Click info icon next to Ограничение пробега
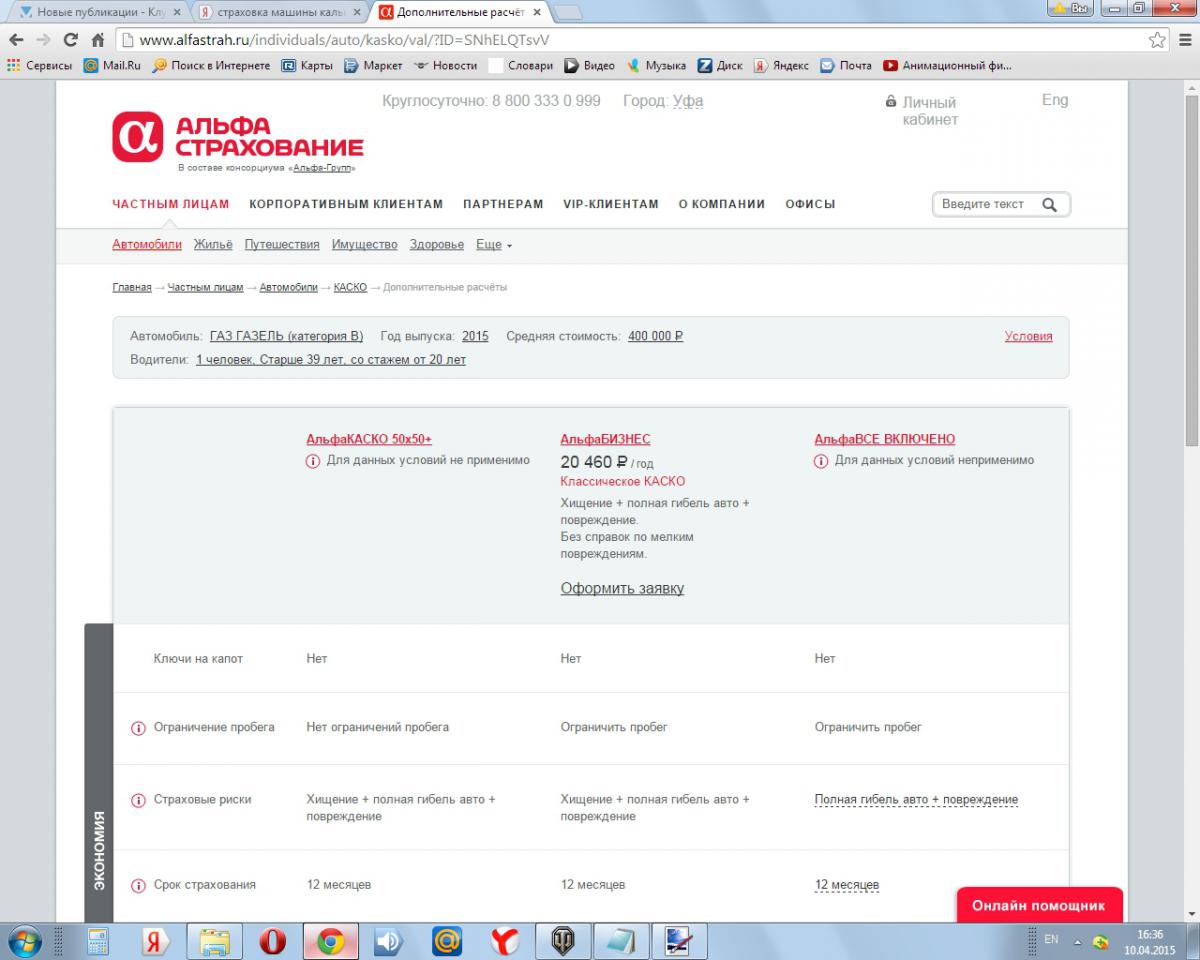 pyautogui.click(x=139, y=728)
